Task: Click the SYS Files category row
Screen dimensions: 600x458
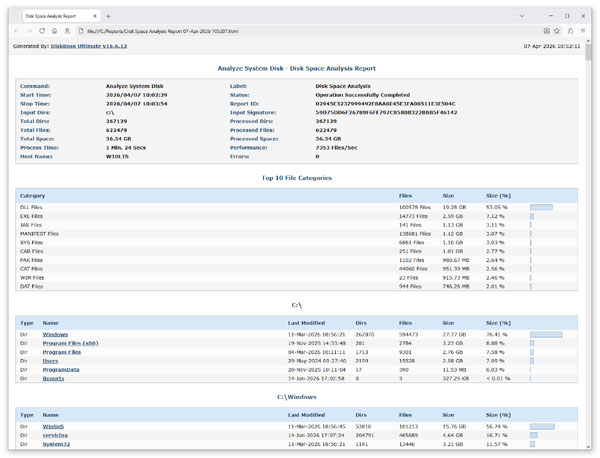Action: [x=297, y=243]
